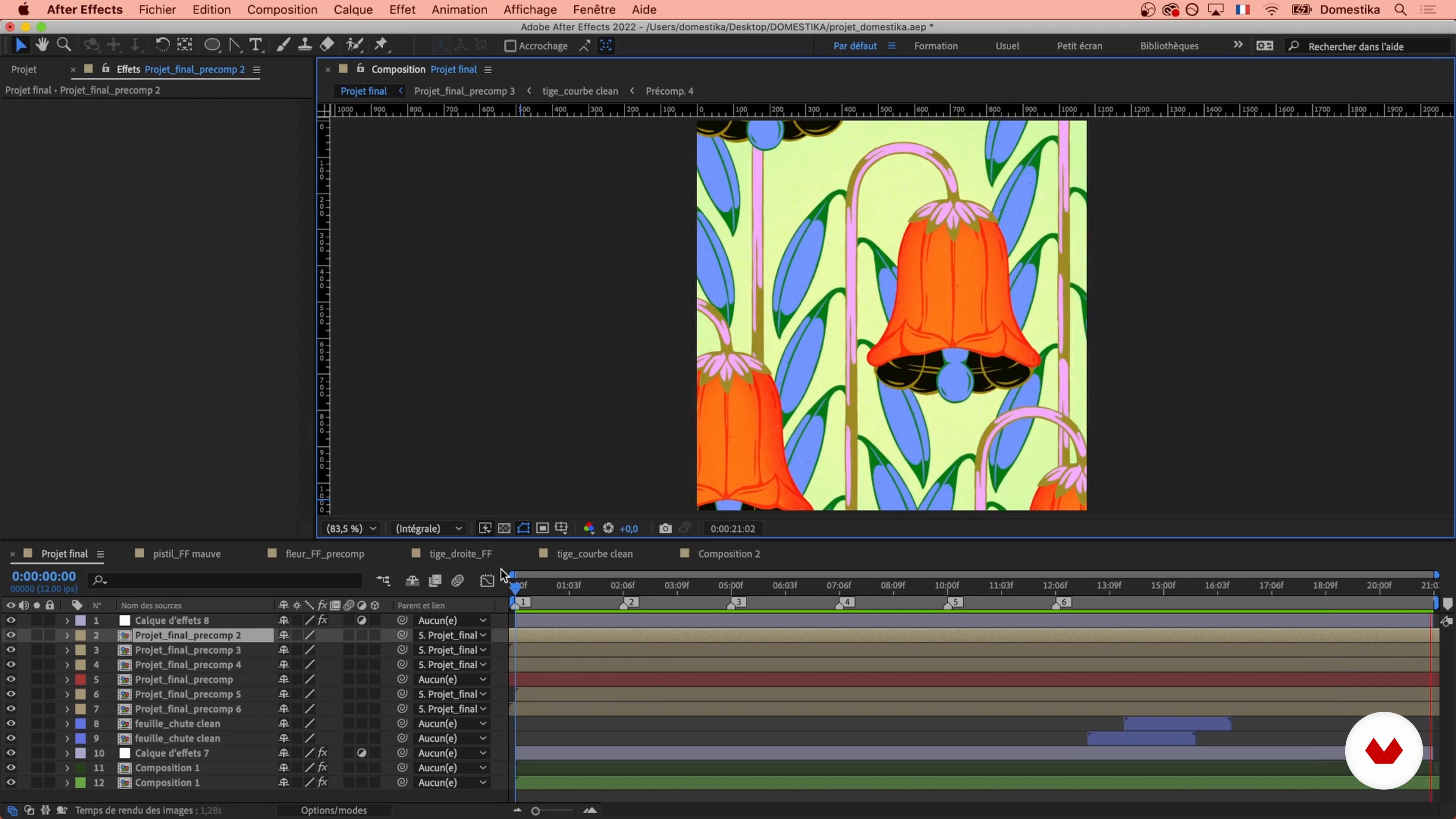
Task: Expand layer 12 Composition 1 properties
Action: (x=67, y=783)
